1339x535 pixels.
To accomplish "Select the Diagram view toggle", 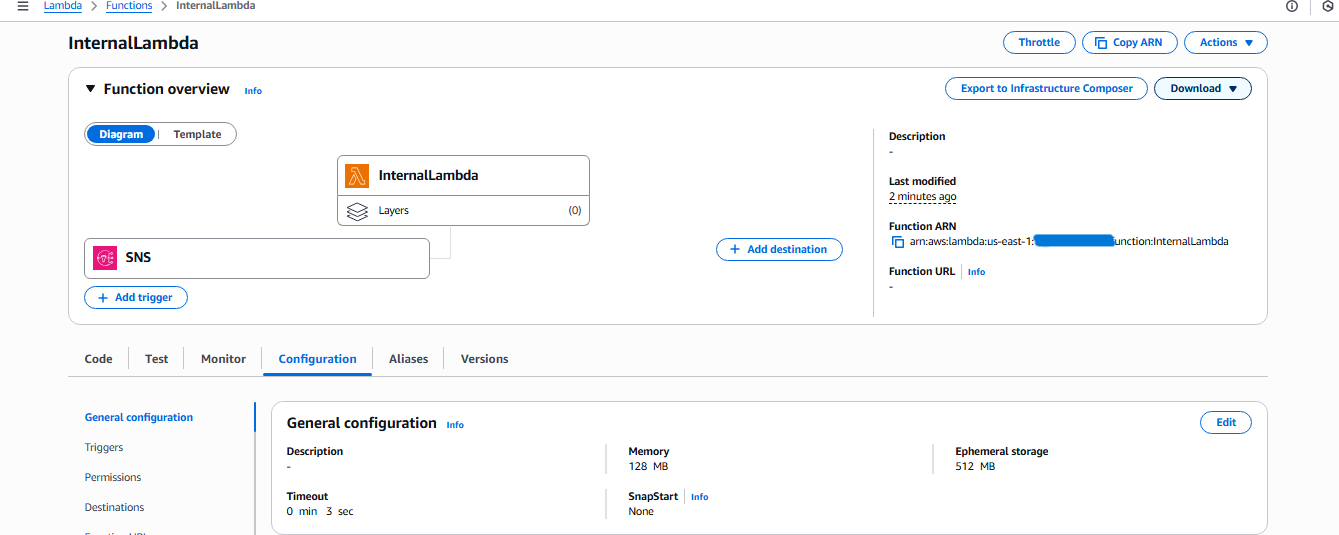I will [x=121, y=134].
